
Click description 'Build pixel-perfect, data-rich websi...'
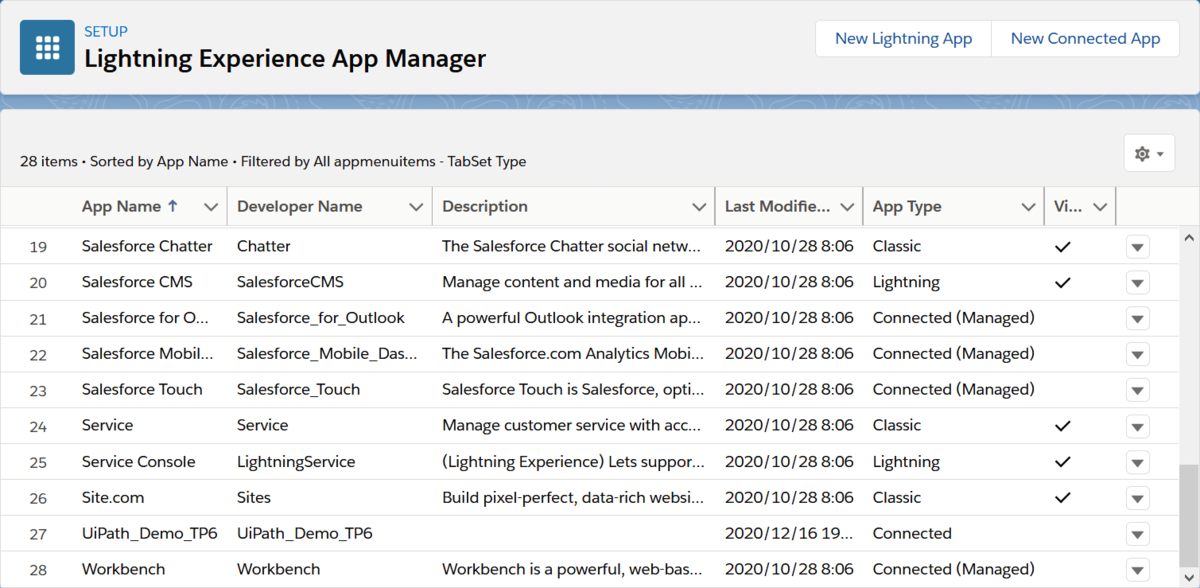572,497
